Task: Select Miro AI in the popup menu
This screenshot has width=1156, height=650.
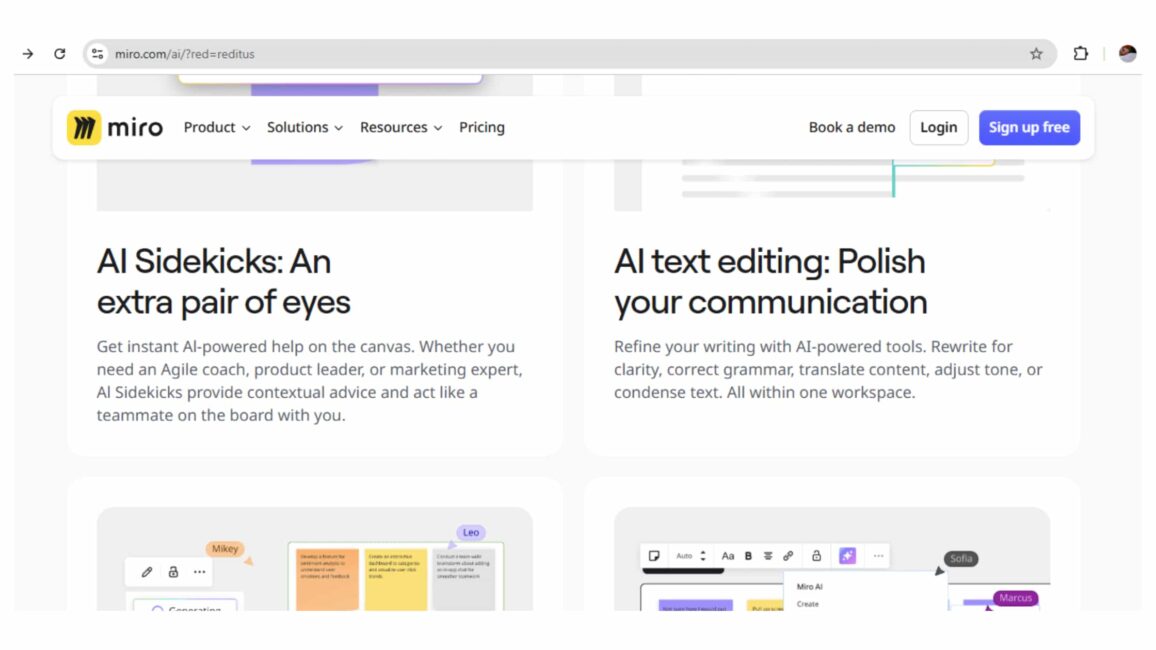Action: click(809, 587)
